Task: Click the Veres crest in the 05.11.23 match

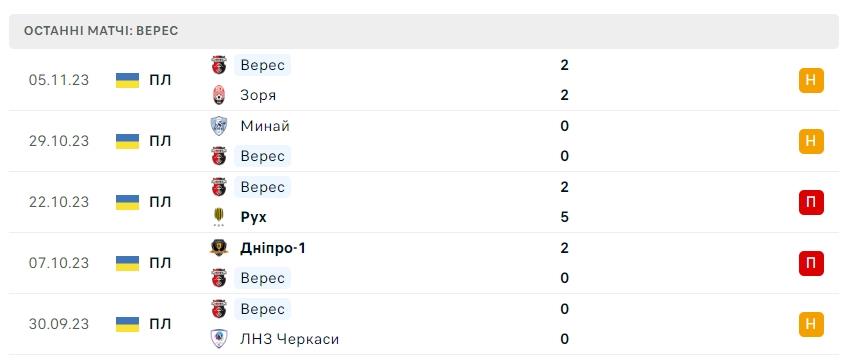Action: pos(219,65)
